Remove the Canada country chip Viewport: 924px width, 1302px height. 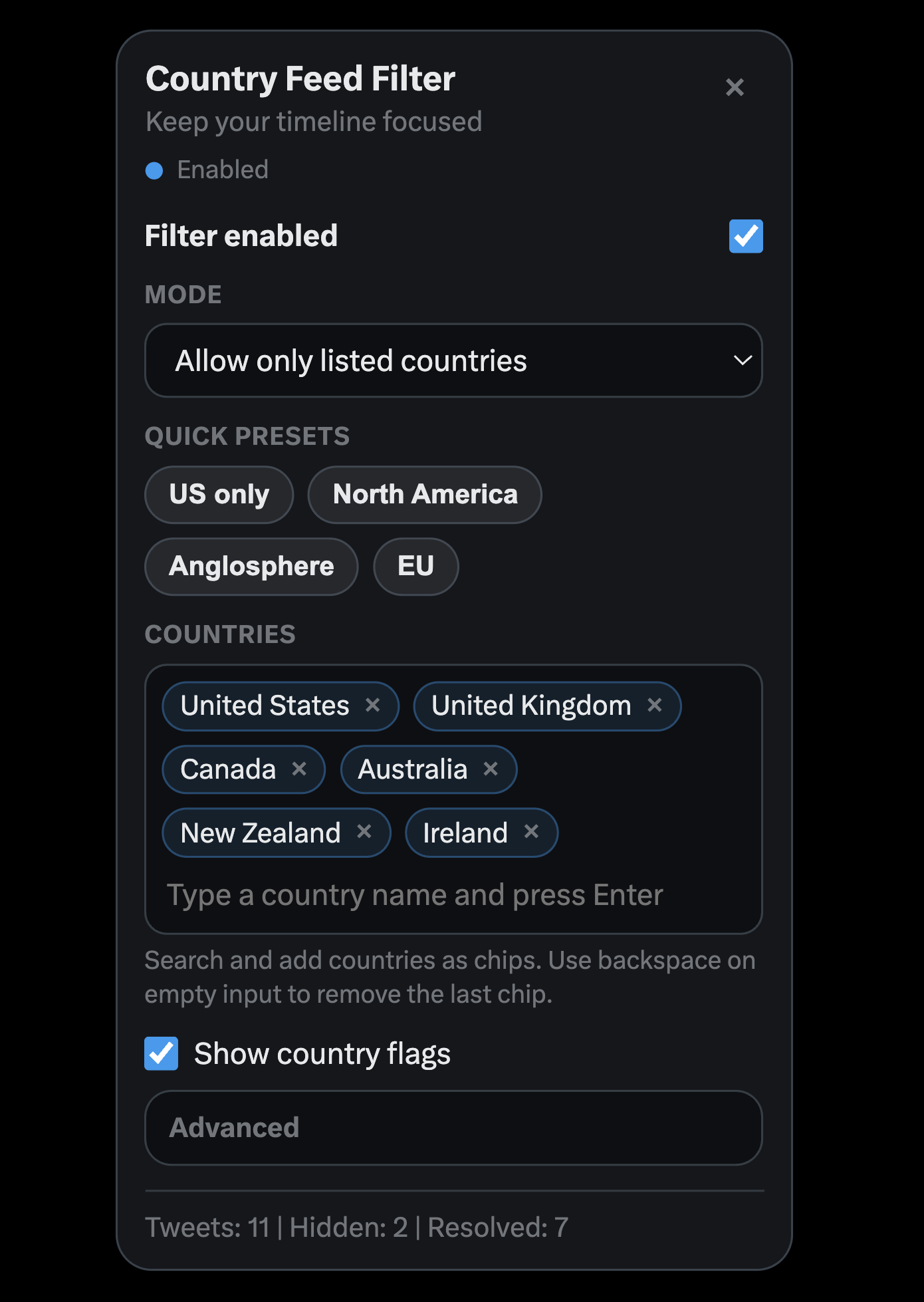pyautogui.click(x=300, y=769)
